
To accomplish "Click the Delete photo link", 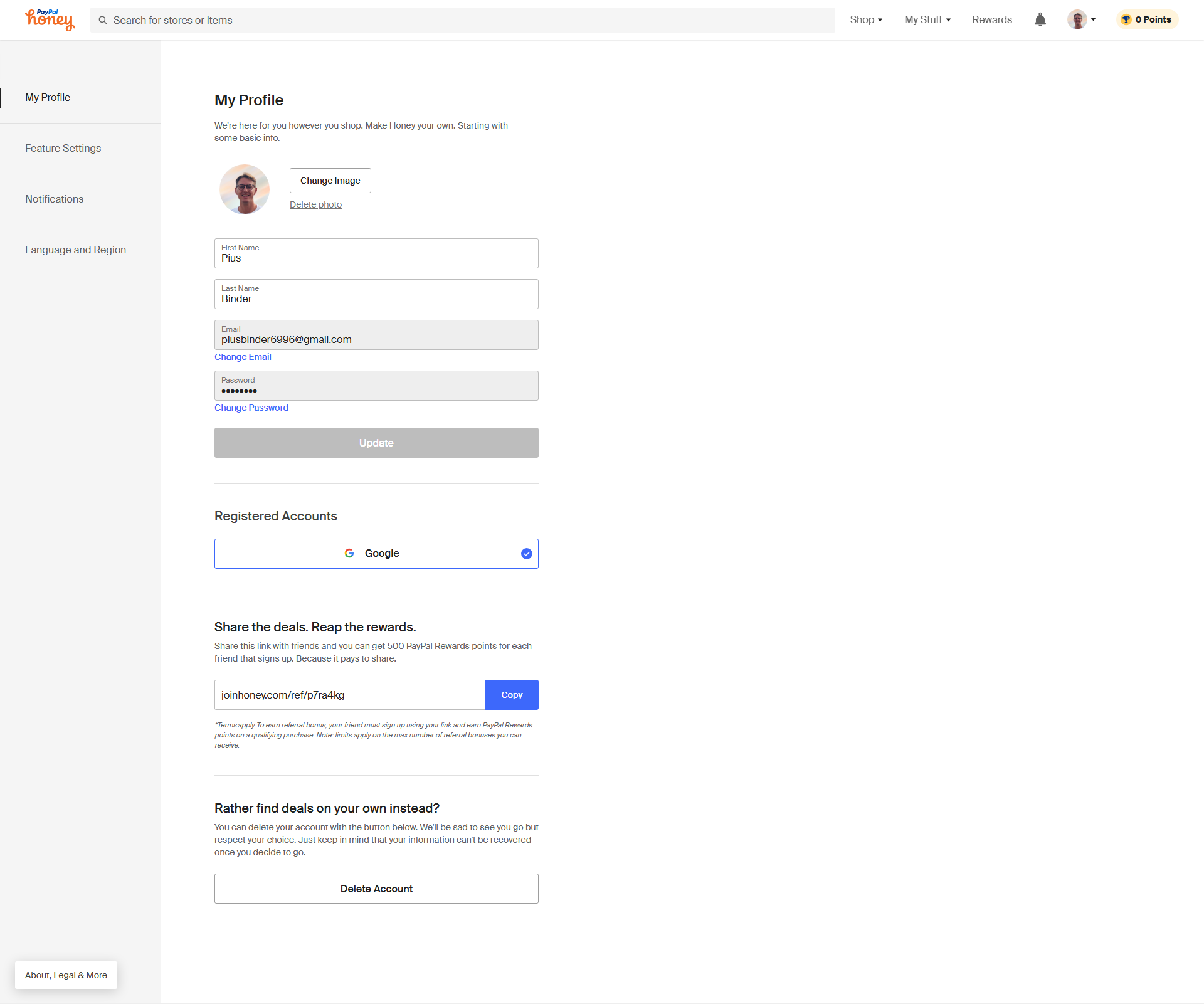I will pos(315,204).
